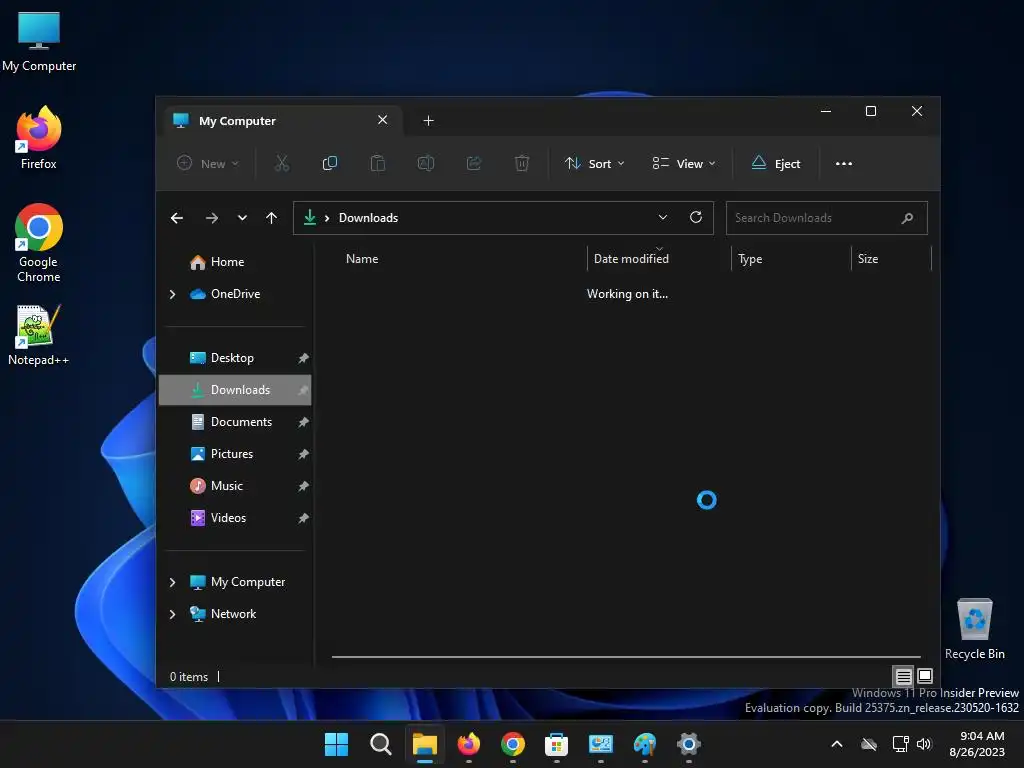Open Settings gear from the taskbar

click(x=688, y=744)
